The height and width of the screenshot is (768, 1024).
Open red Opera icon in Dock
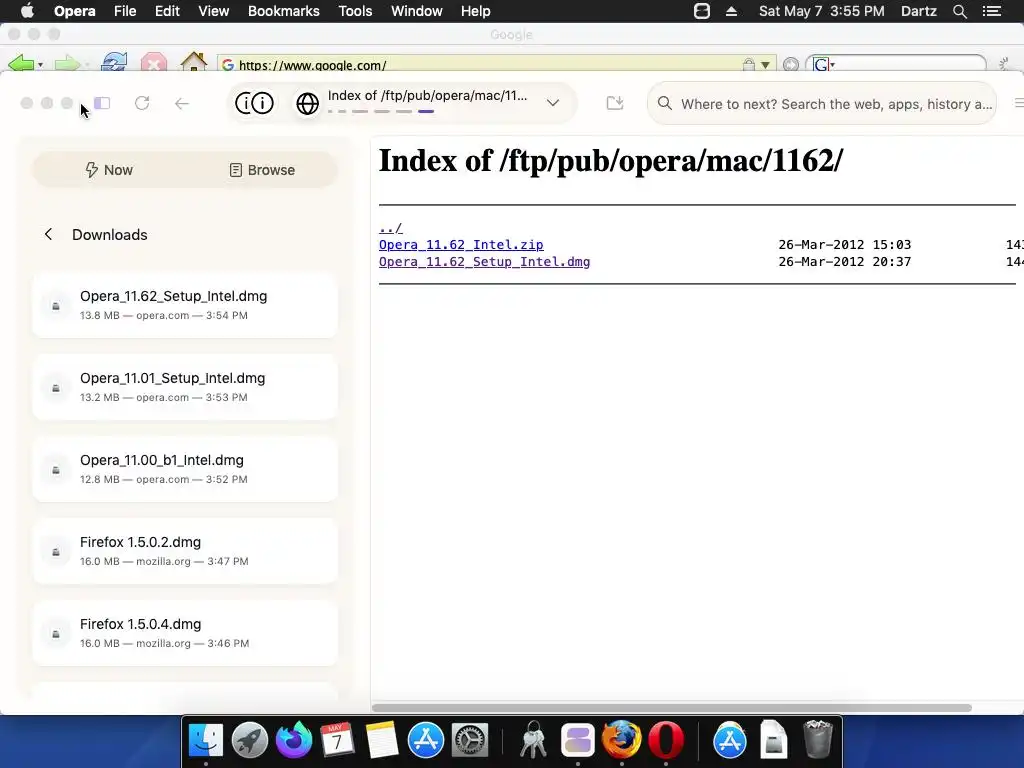click(x=665, y=740)
